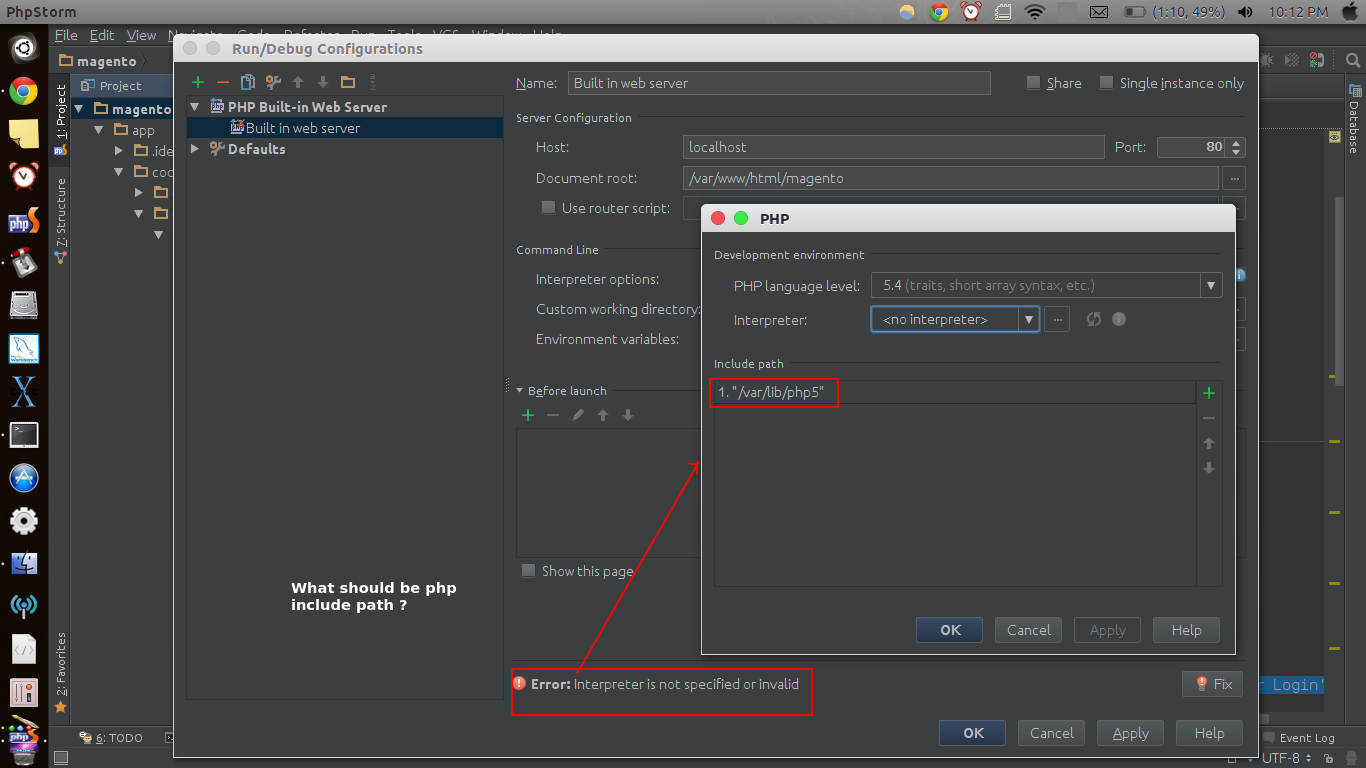Select Built in web server configuration

tap(345, 128)
